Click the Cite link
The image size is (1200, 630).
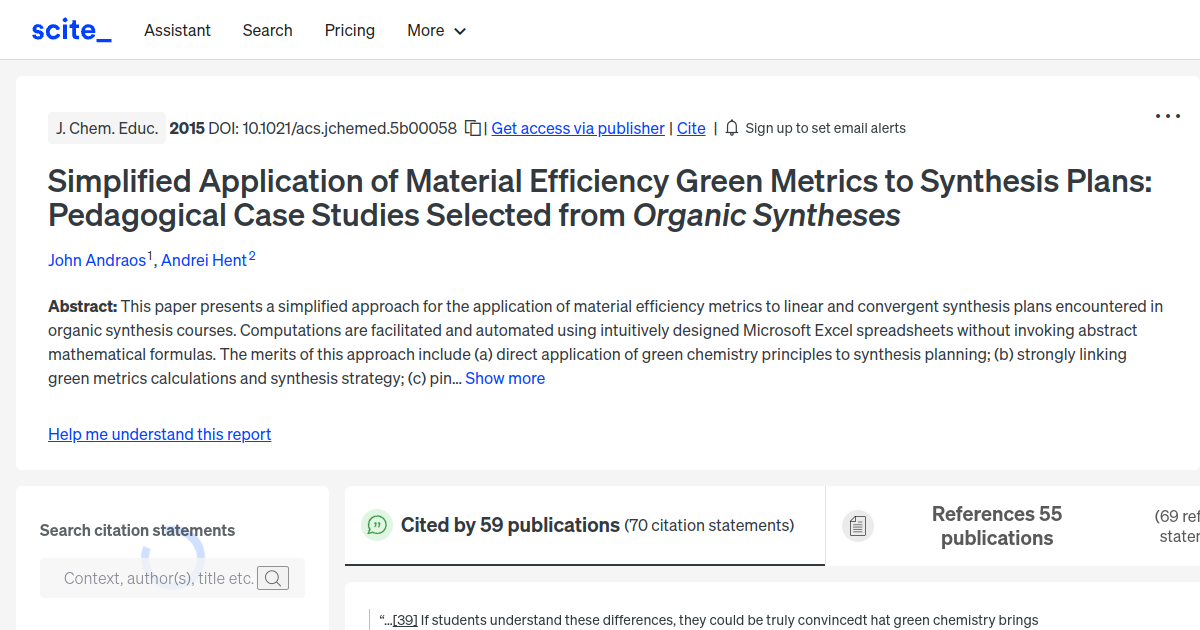pyautogui.click(x=690, y=128)
